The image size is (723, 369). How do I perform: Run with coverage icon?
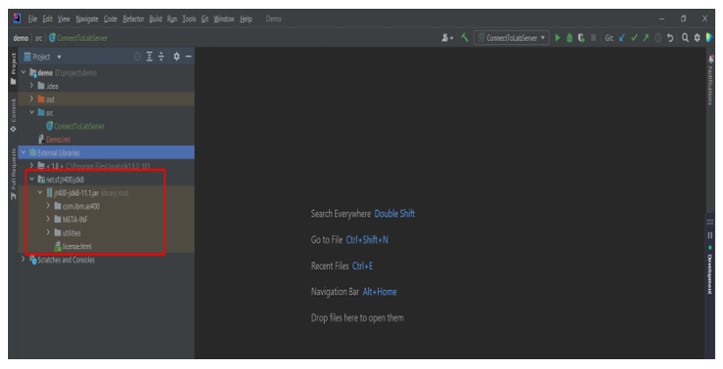(581, 38)
